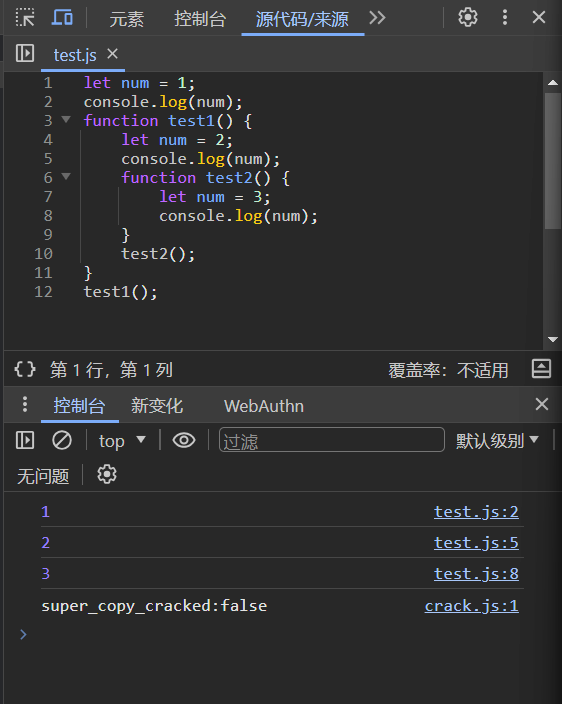Open console settings gear icon
Viewport: 562px width, 704px height.
107,474
